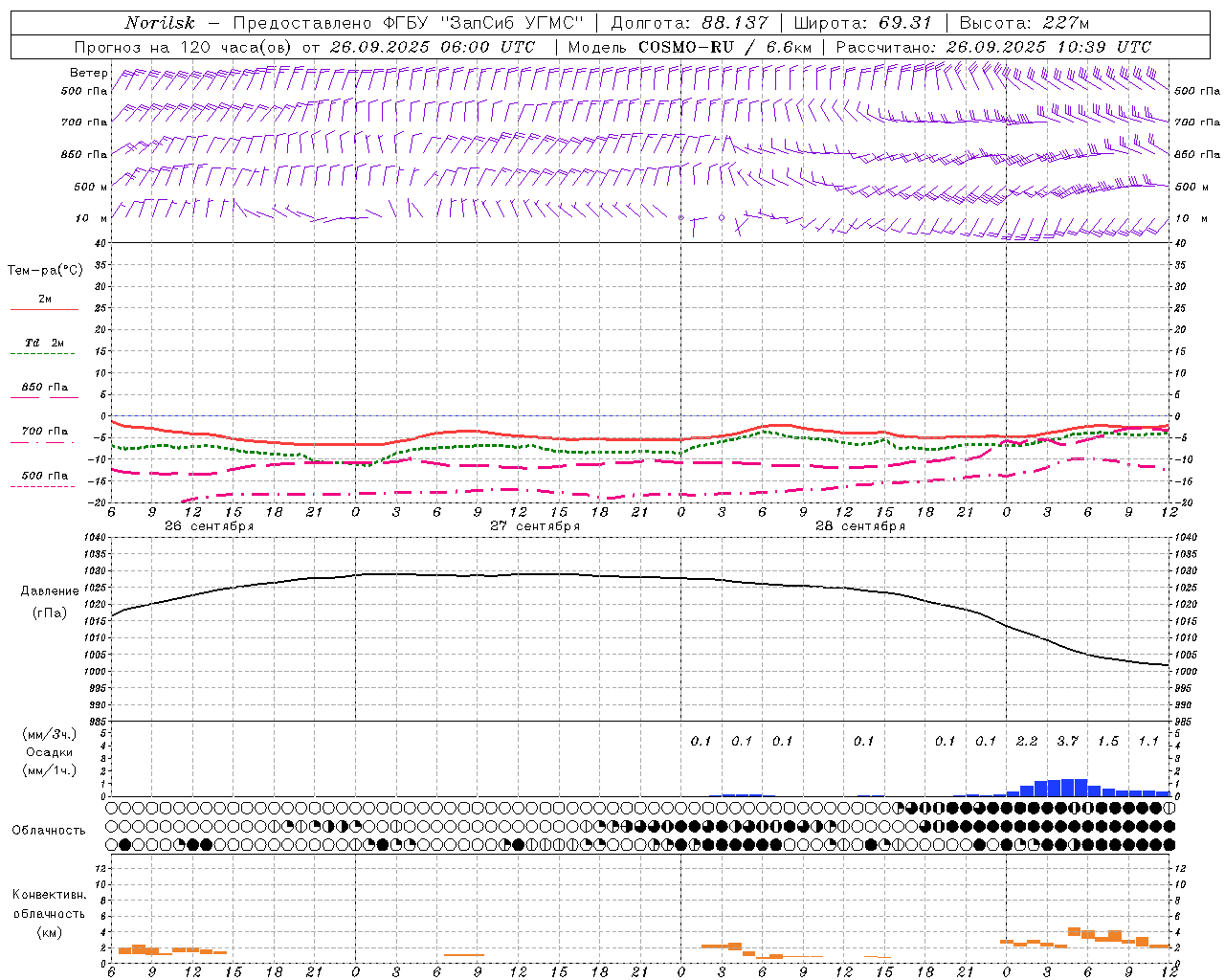Screen dimensions: 1225x980
Task: Click the solid red 2м temperature legend line
Action: [44, 309]
